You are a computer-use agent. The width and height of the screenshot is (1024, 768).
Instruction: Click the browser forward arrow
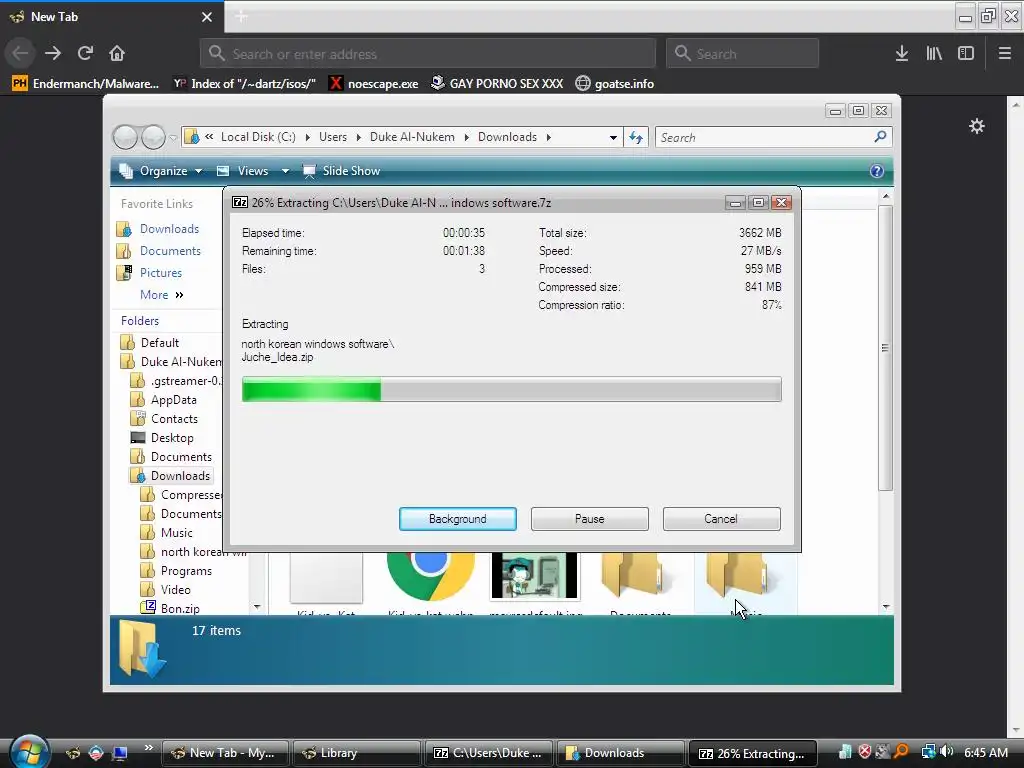(x=53, y=53)
